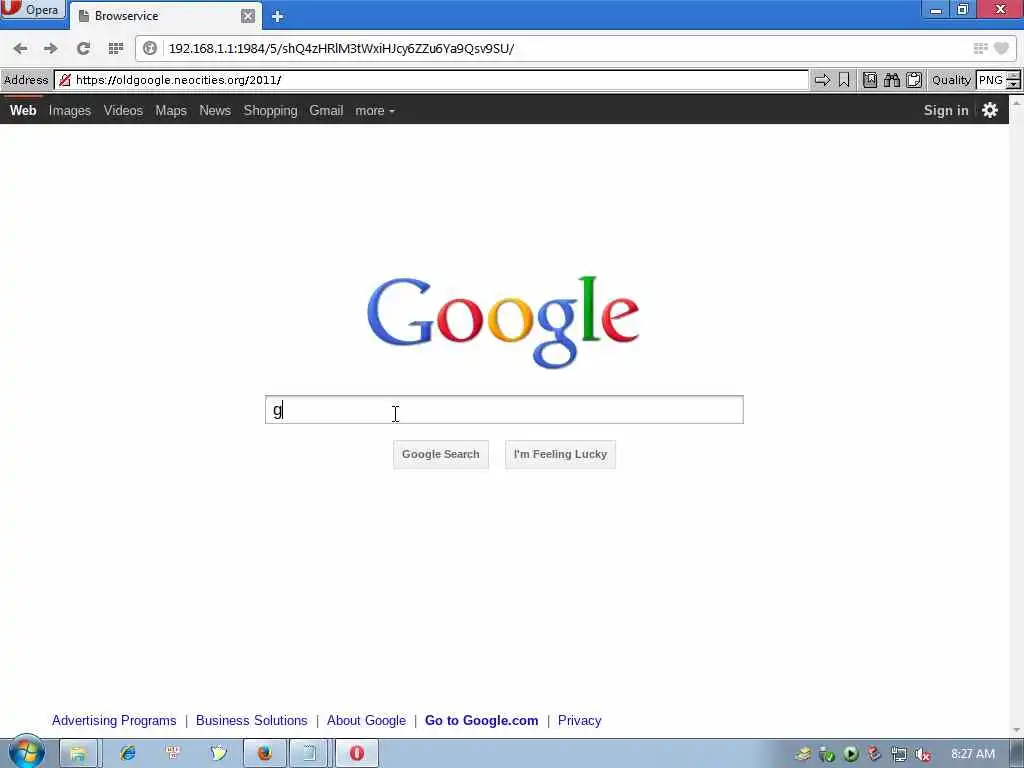This screenshot has width=1024, height=768.
Task: Go forward with Opera's forward arrow
Action: click(50, 48)
